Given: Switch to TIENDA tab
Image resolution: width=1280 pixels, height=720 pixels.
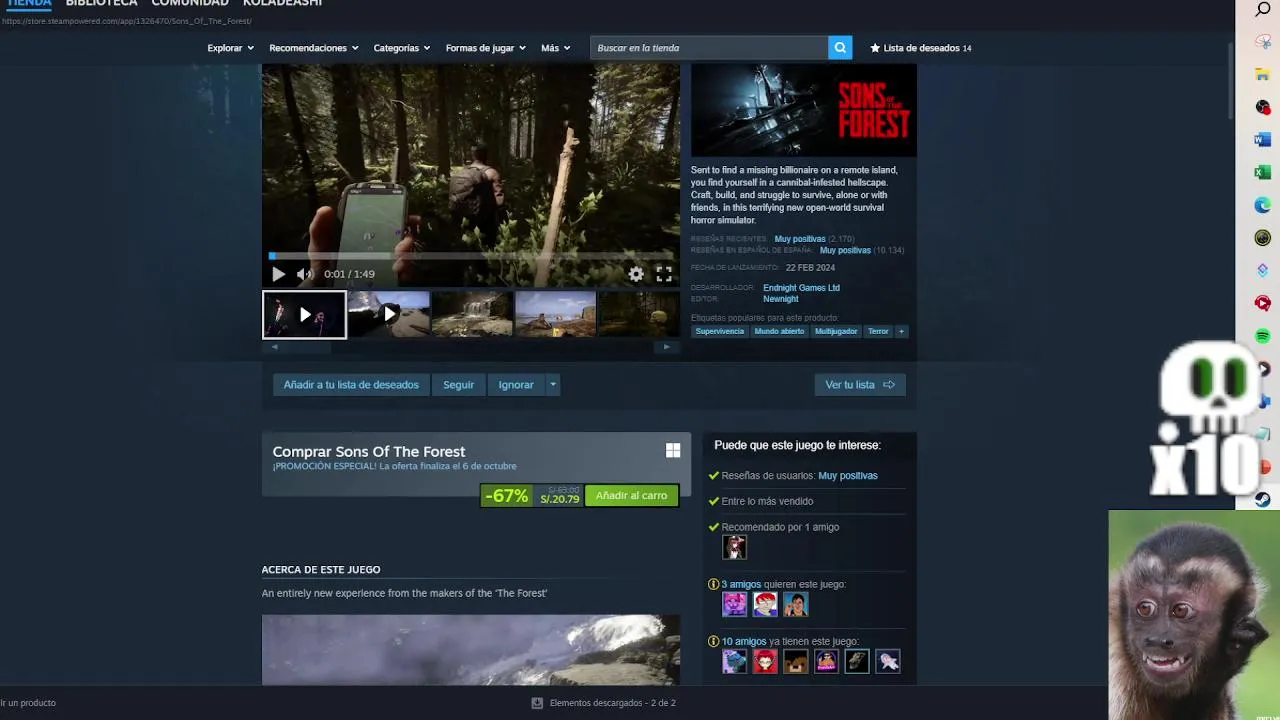Looking at the screenshot, I should (x=29, y=4).
